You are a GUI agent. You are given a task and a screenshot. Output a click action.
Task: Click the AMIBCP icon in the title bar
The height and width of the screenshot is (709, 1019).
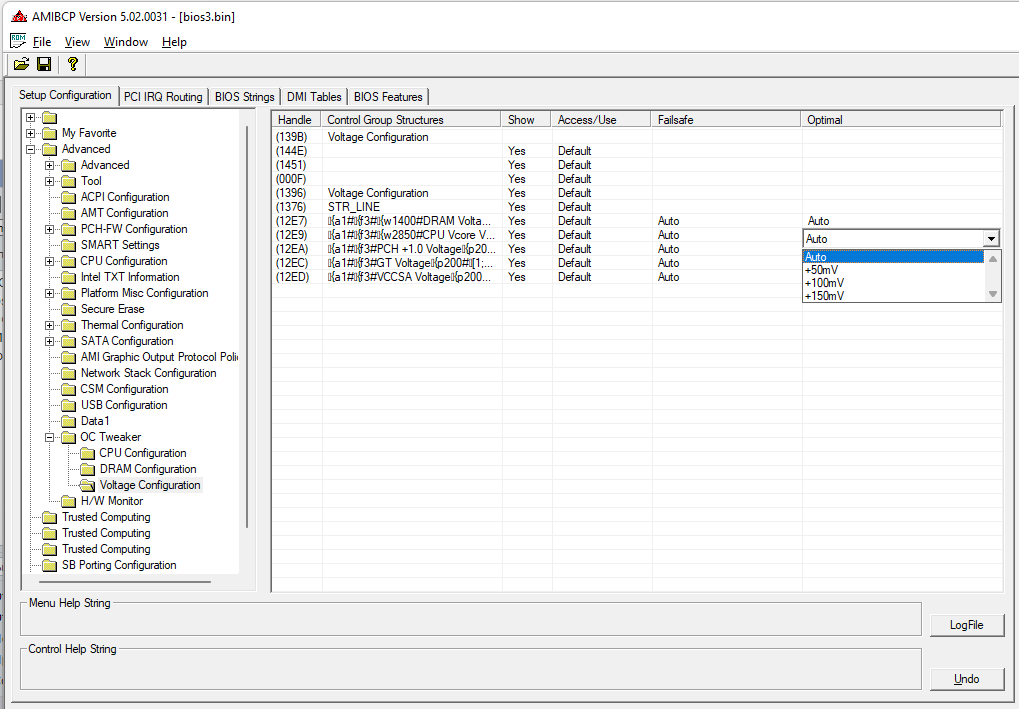pos(19,16)
